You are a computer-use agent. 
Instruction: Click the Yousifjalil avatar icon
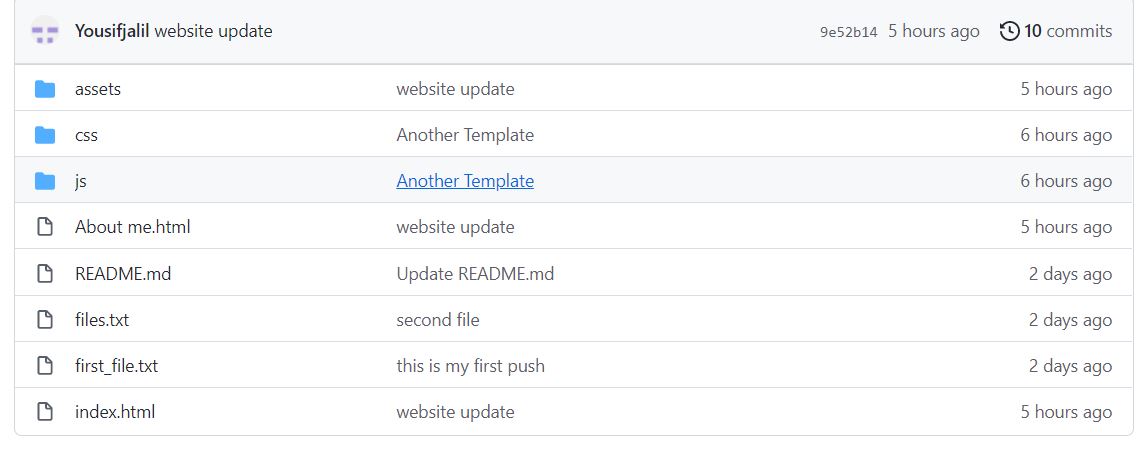[x=45, y=31]
